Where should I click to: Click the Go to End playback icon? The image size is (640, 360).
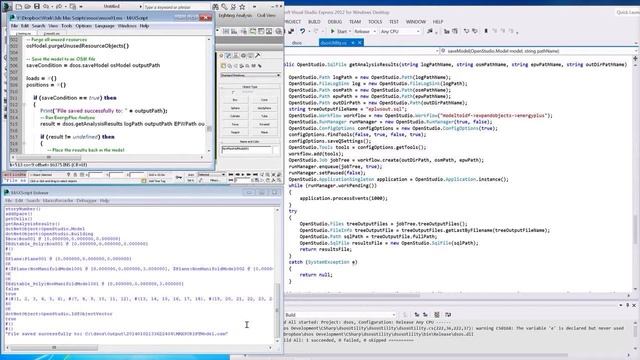tap(255, 175)
